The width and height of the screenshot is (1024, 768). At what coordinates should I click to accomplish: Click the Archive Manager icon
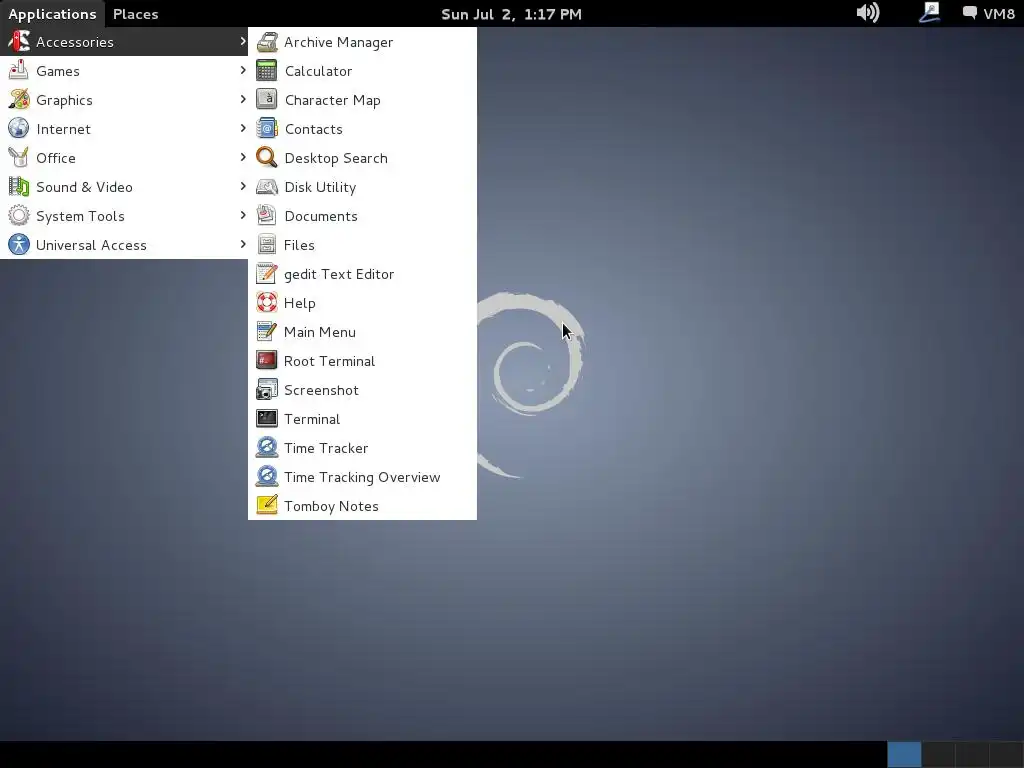tap(266, 42)
